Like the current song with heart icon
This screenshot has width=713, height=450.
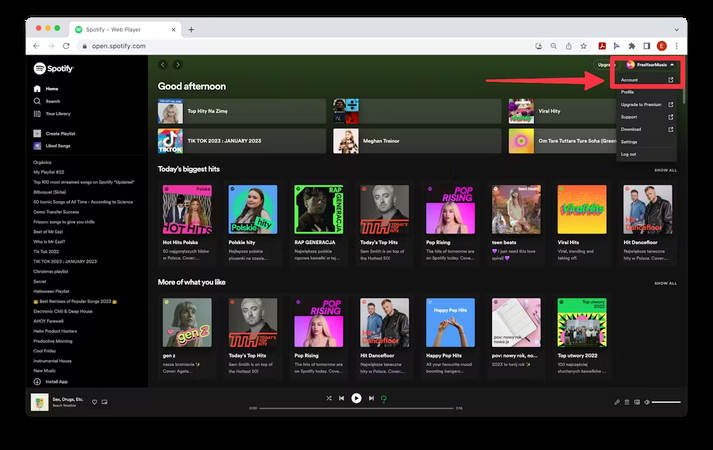(x=95, y=402)
